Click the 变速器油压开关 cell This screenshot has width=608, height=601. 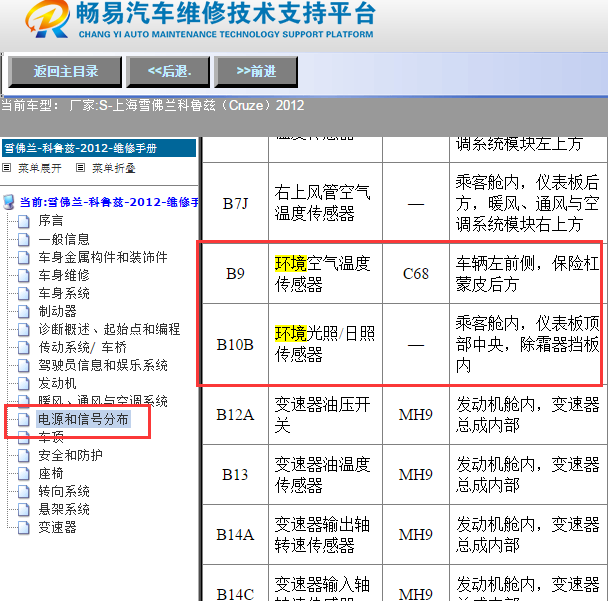click(325, 415)
